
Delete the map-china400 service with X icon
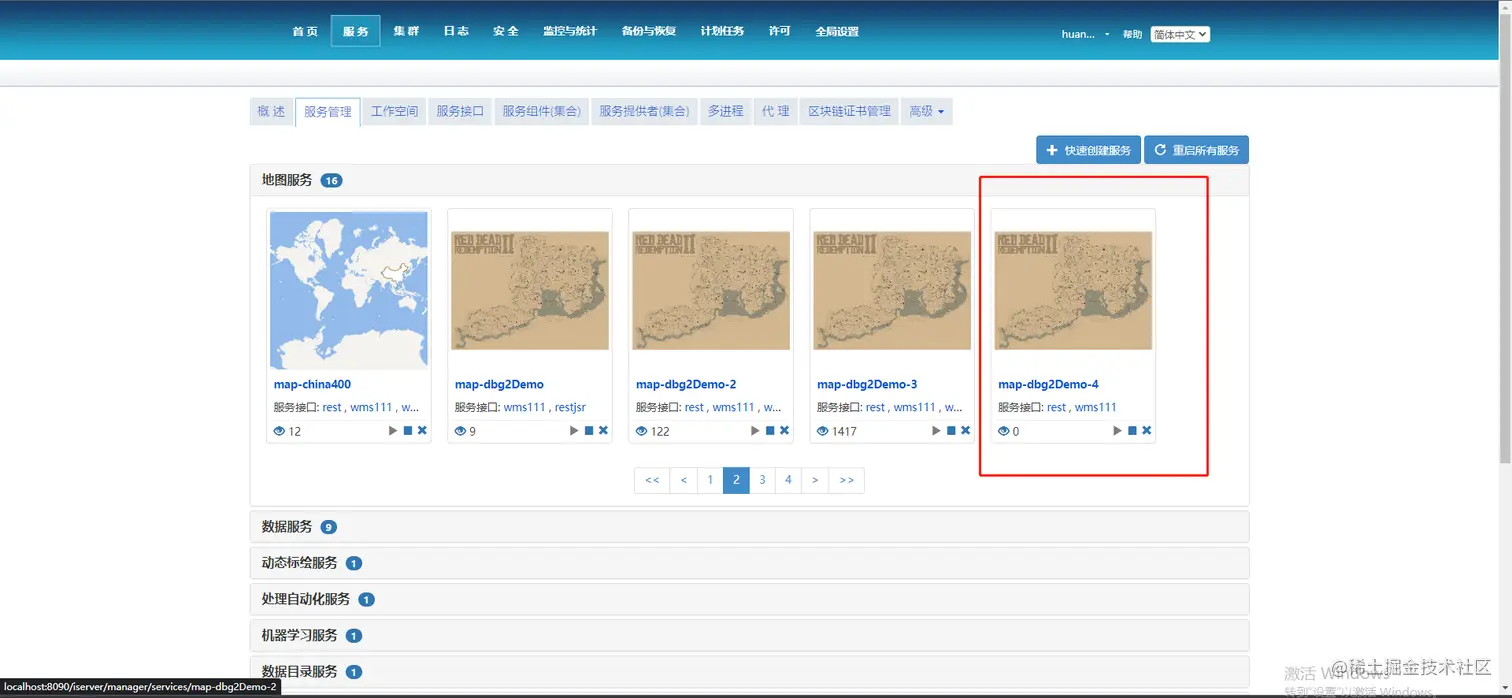[x=422, y=431]
